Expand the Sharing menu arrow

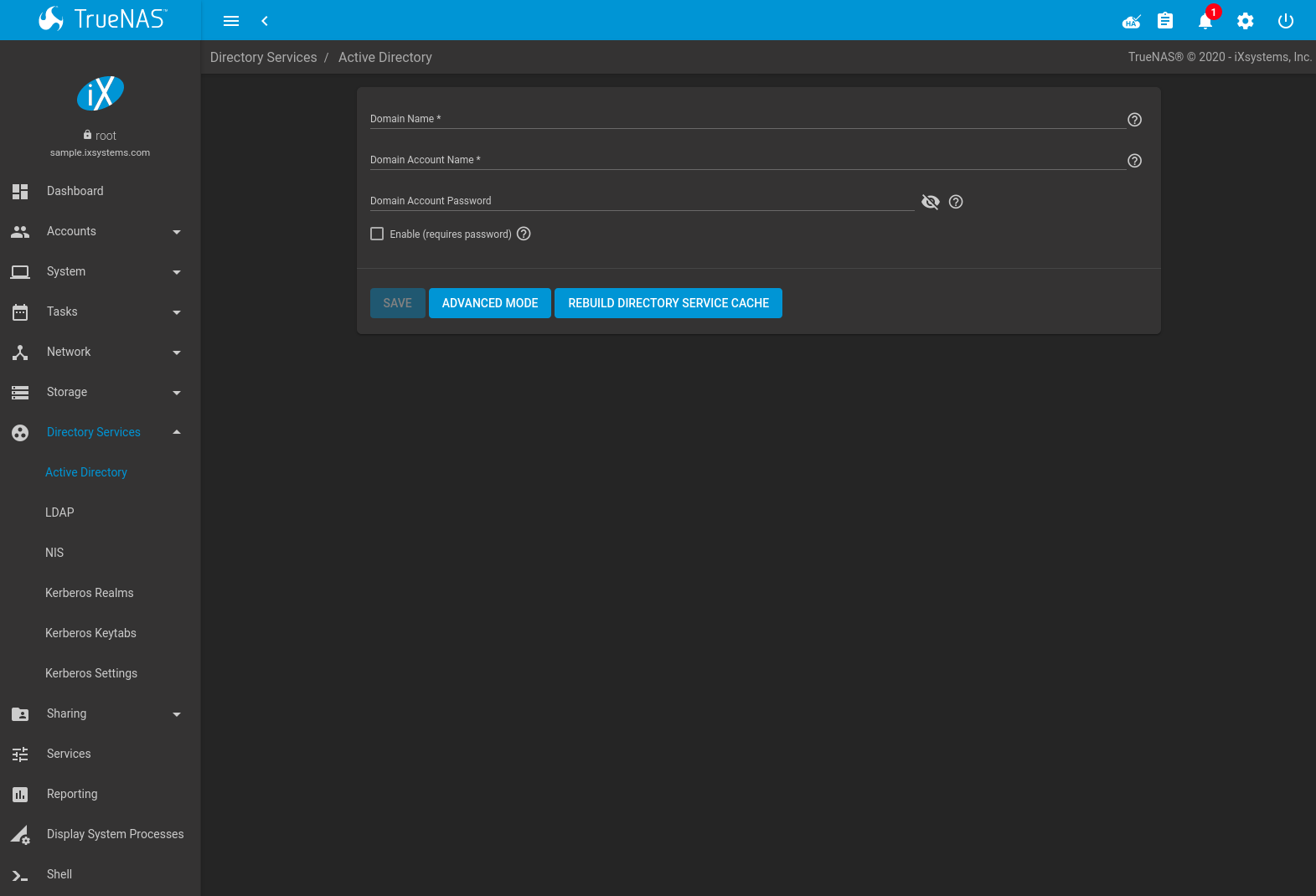pyautogui.click(x=177, y=714)
